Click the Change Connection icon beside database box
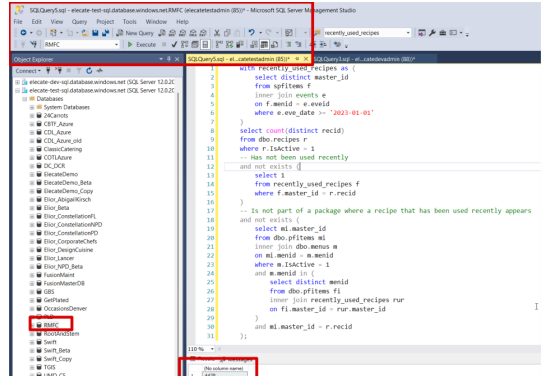Image resolution: width=551 pixels, height=376 pixels. 34,44
